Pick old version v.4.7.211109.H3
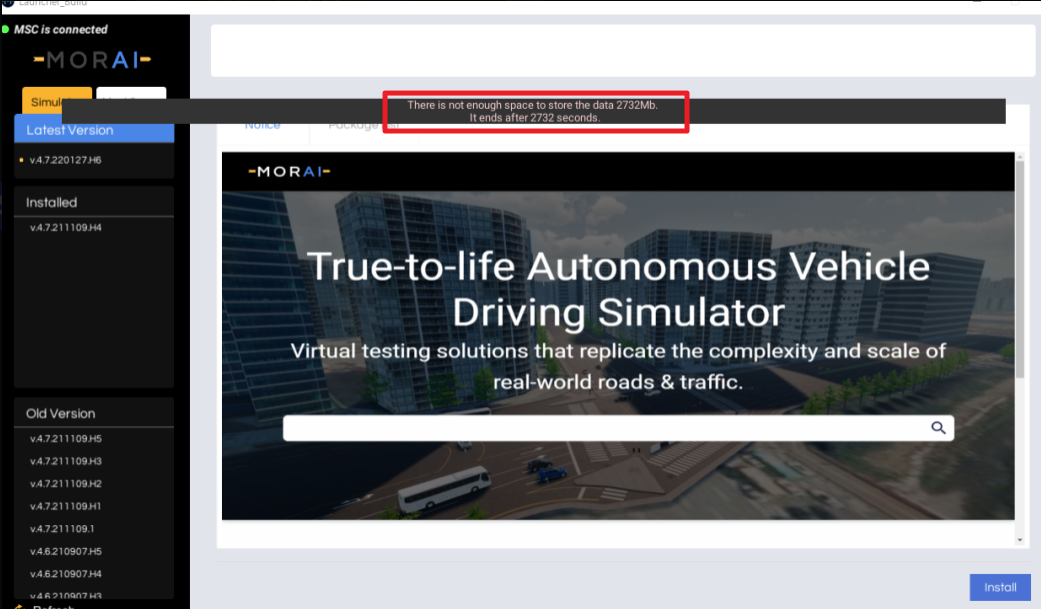Image resolution: width=1041 pixels, height=609 pixels. click(x=66, y=461)
